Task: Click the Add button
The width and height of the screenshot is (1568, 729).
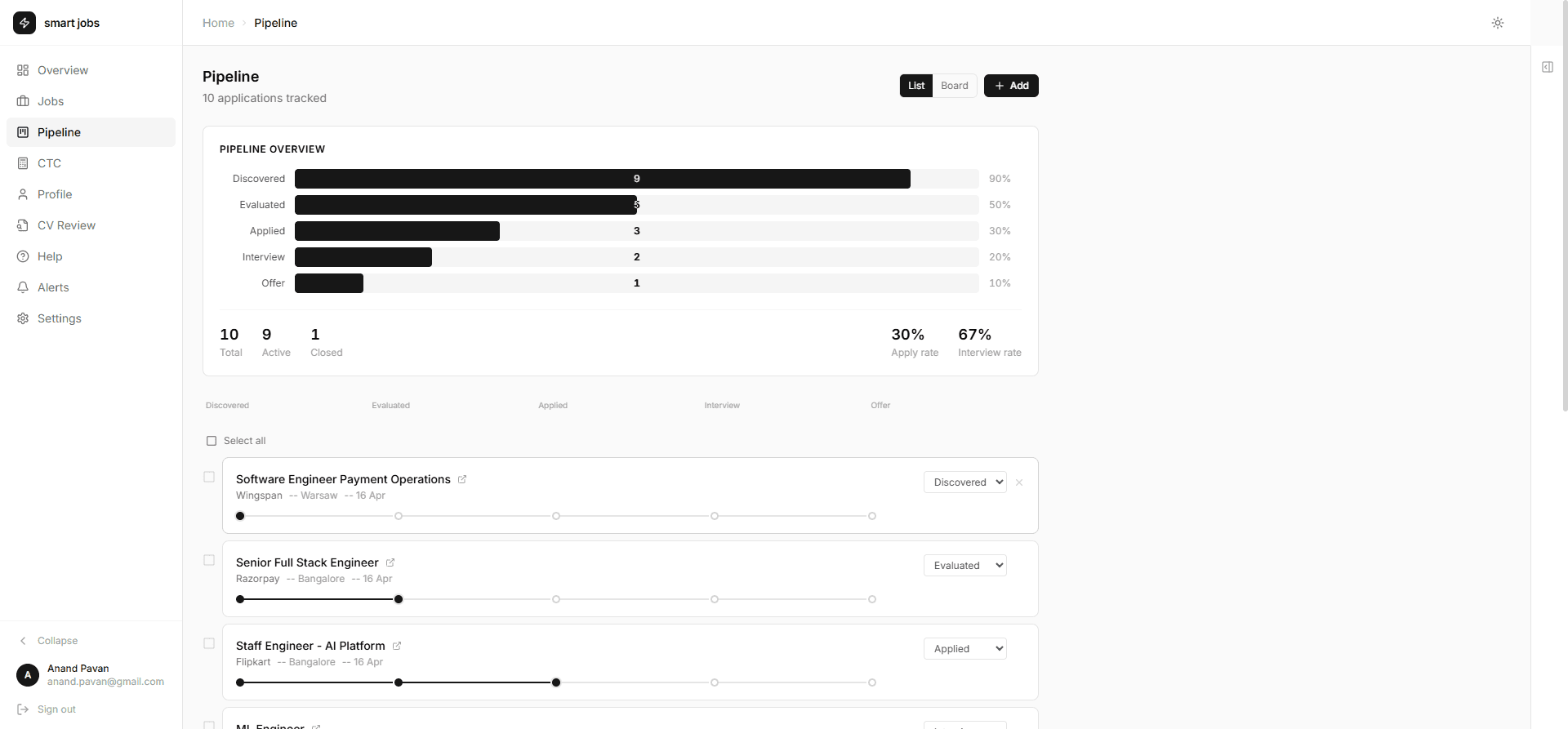Action: pos(1010,86)
